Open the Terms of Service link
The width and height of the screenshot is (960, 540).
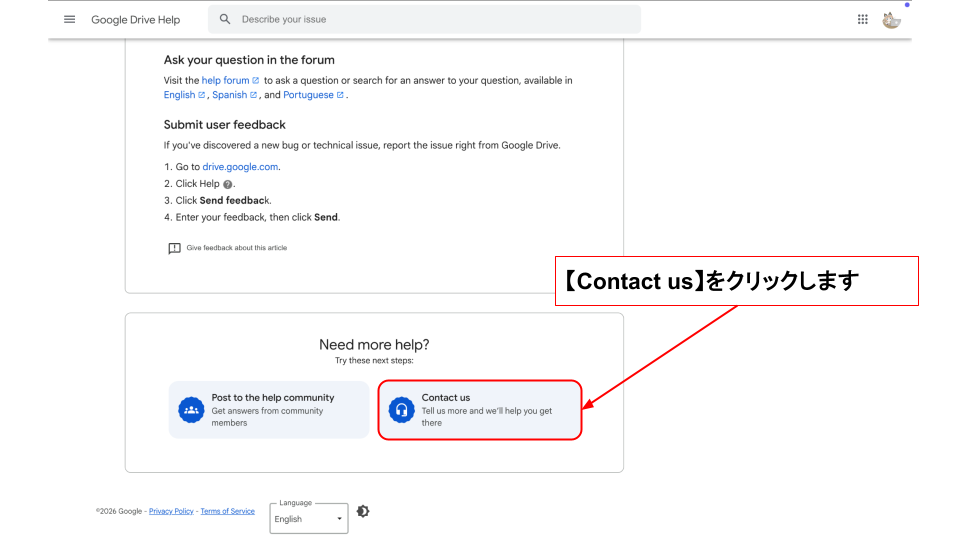point(227,511)
